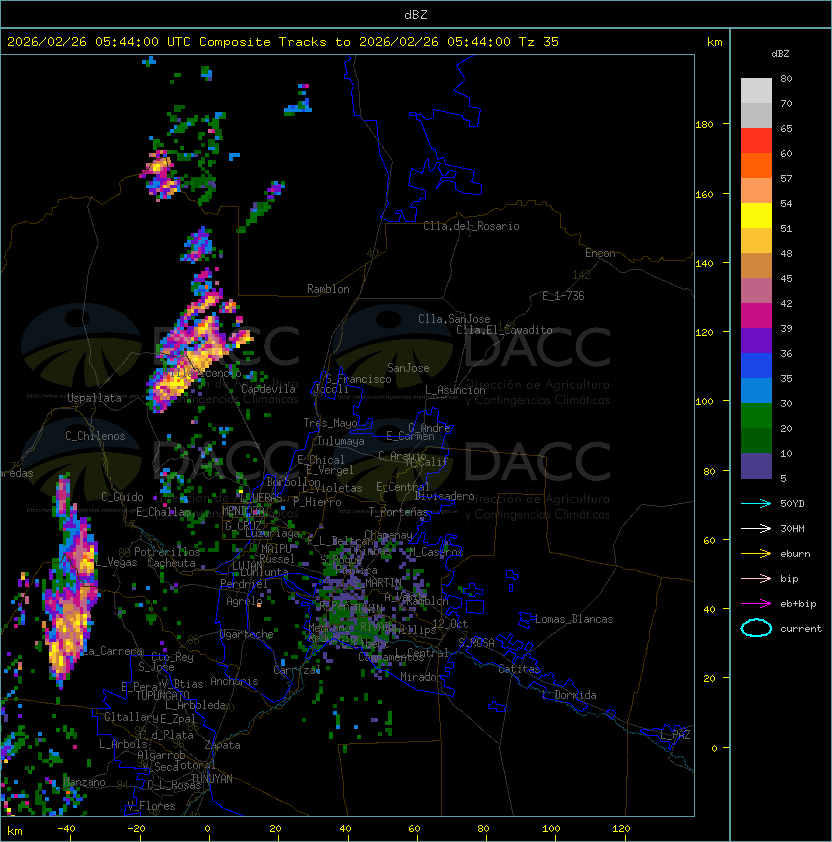Image resolution: width=832 pixels, height=842 pixels.
Task: Click the 'Chapanay' map label
Action: 388,535
